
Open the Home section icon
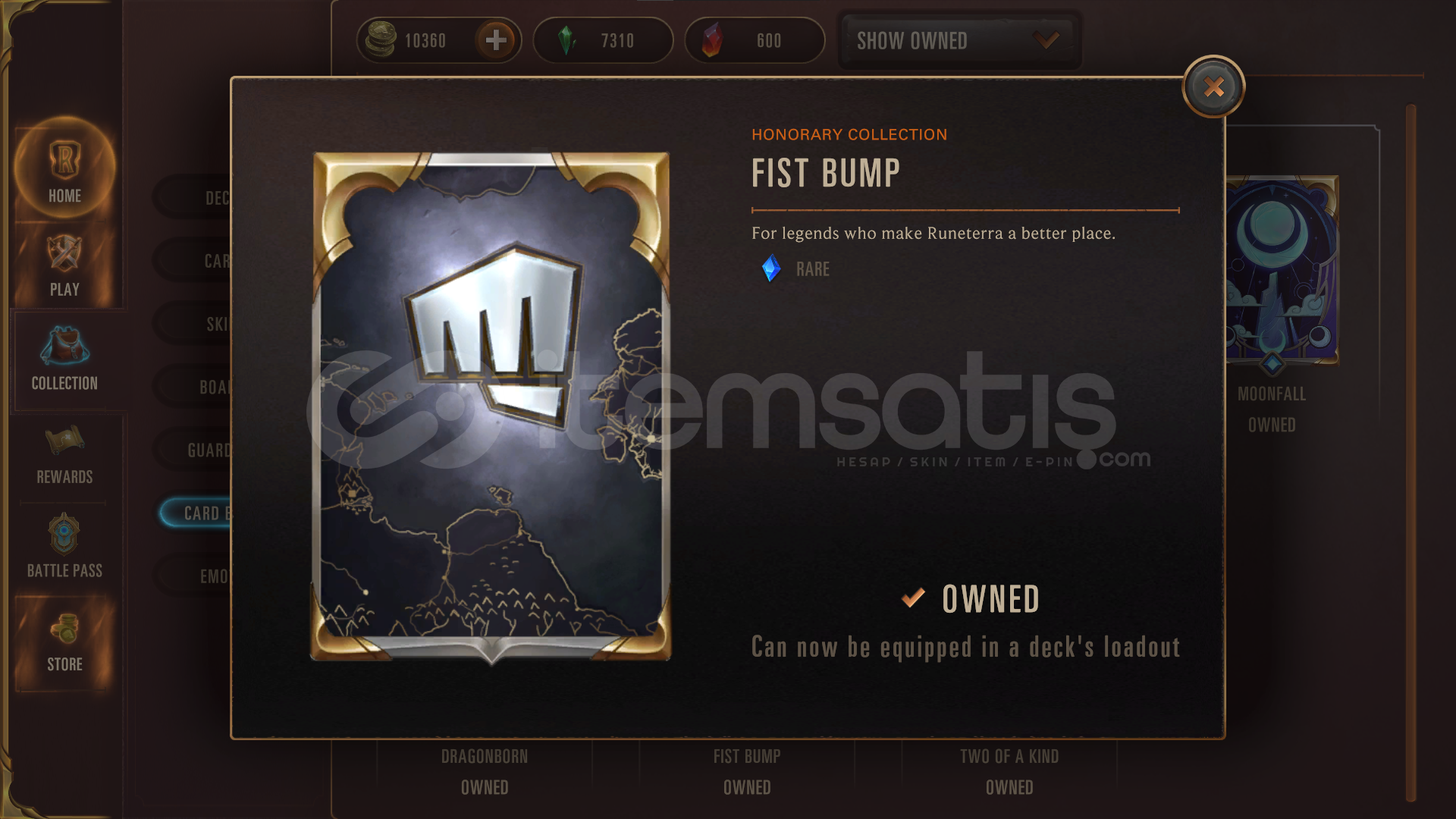point(64,158)
